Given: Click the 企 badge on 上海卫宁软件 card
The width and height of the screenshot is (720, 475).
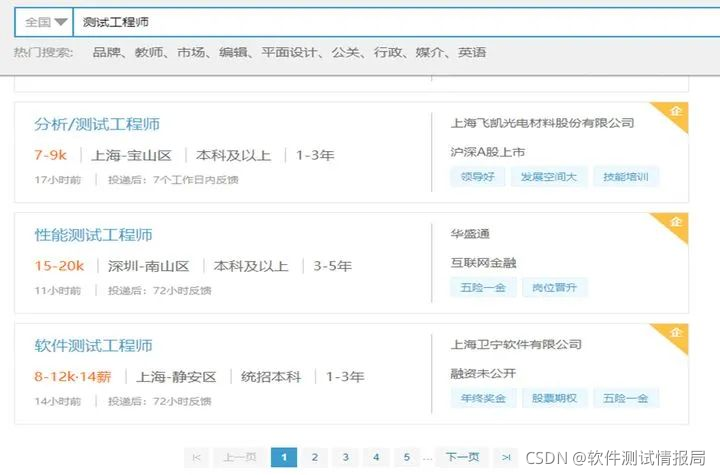Looking at the screenshot, I should tap(676, 333).
